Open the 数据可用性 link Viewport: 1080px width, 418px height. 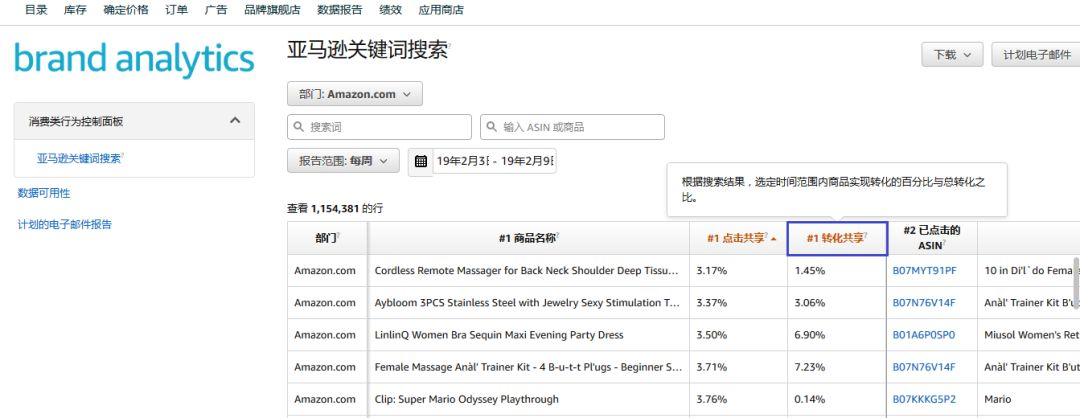point(44,194)
